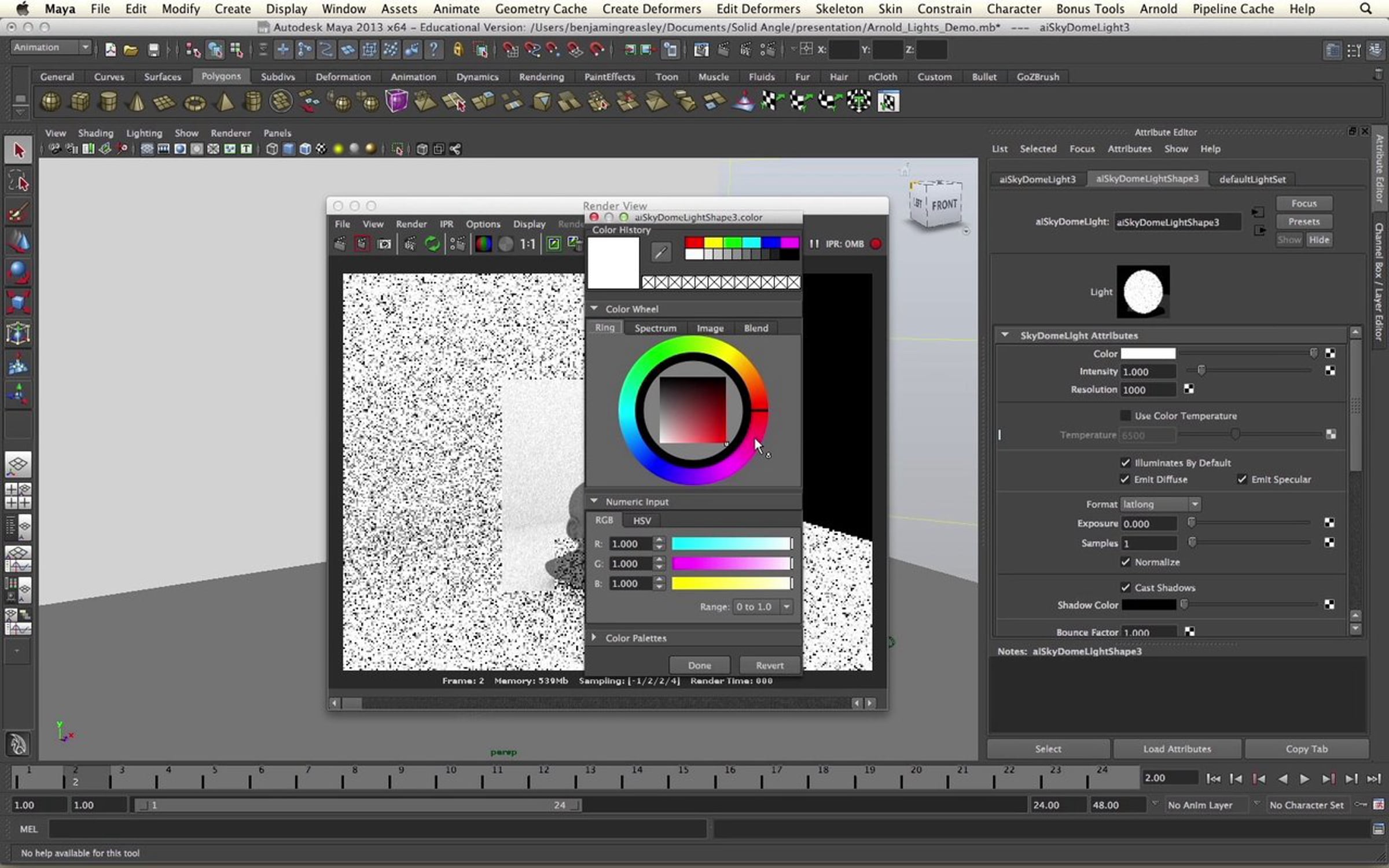Image resolution: width=1389 pixels, height=868 pixels.
Task: Expand the Color Palettes section
Action: point(594,637)
